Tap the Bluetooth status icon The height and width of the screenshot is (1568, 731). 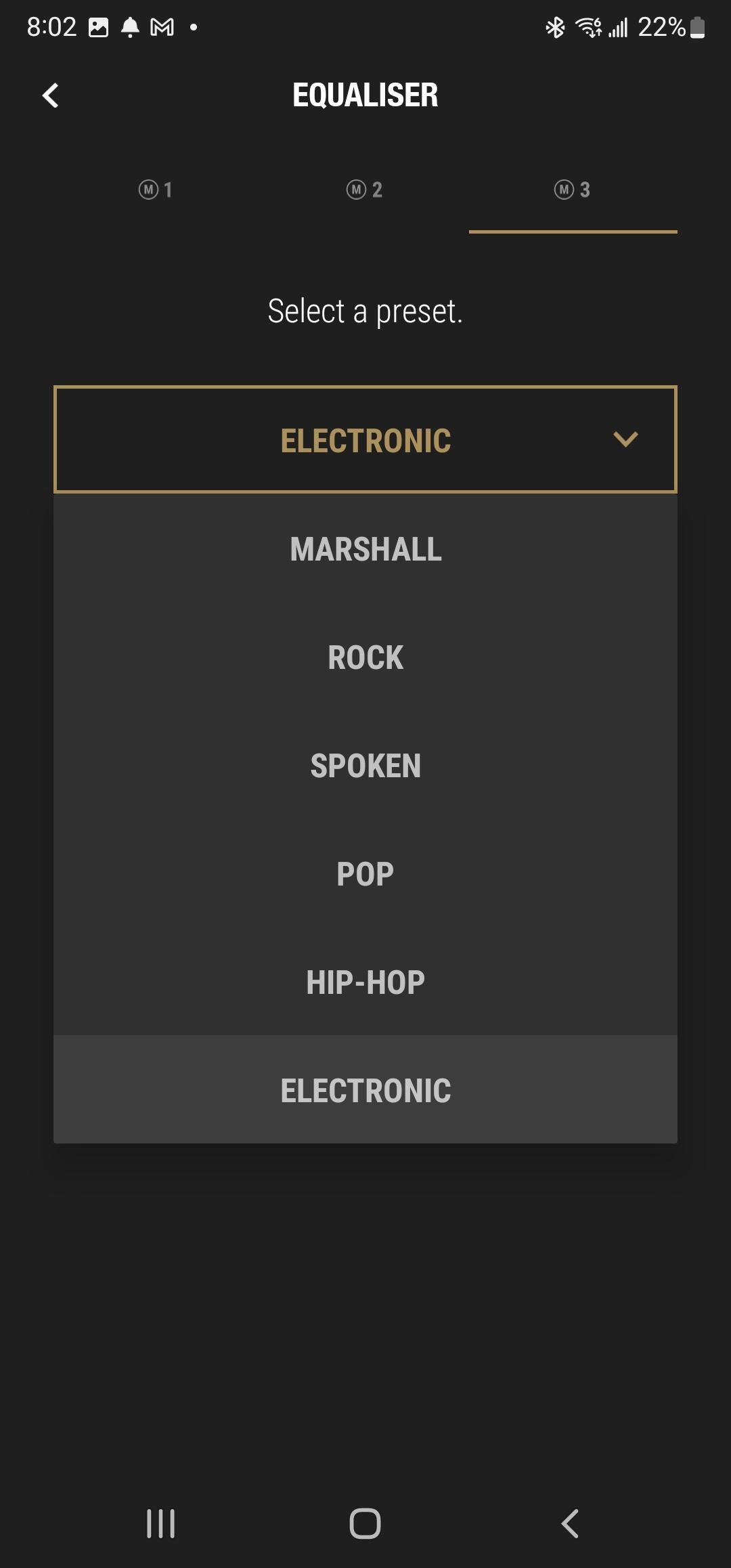555,28
